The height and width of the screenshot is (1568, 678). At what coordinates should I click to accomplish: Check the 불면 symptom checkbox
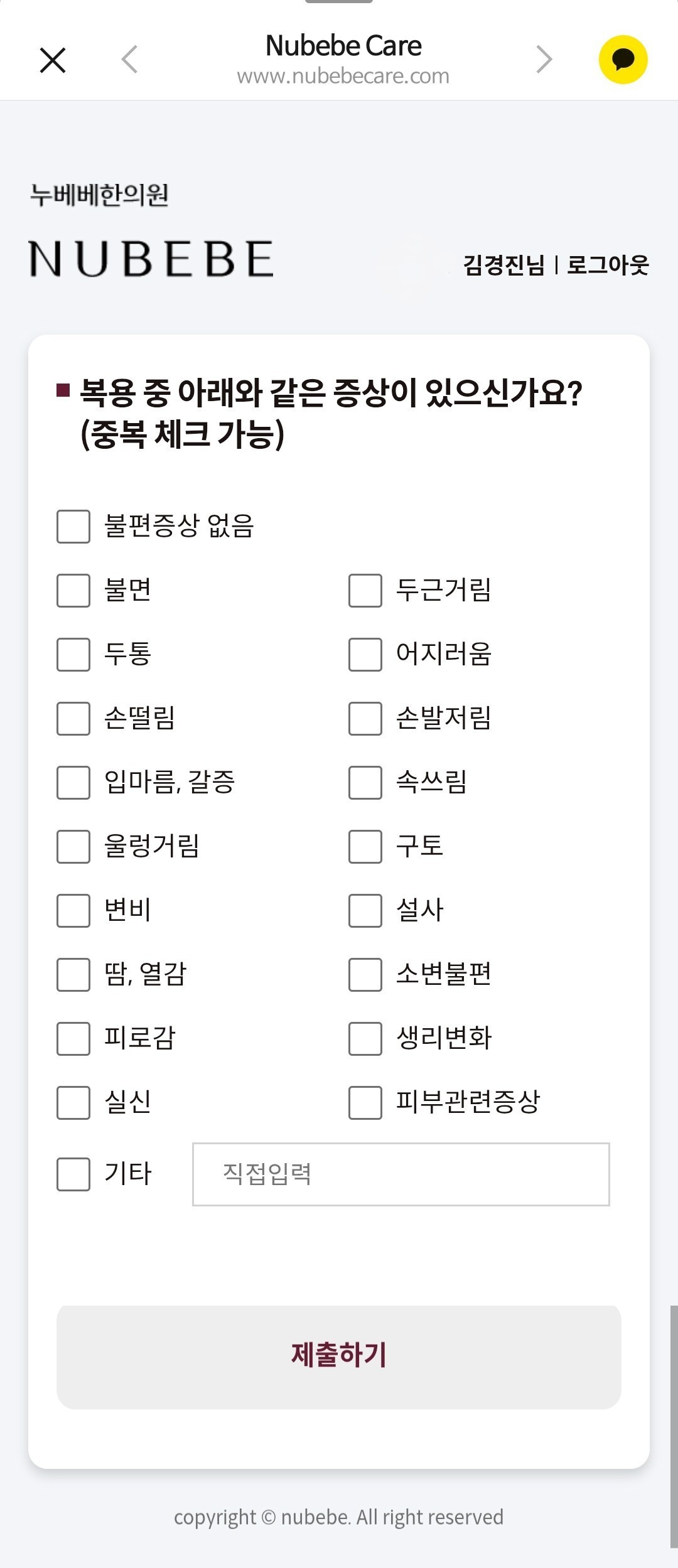pos(73,591)
